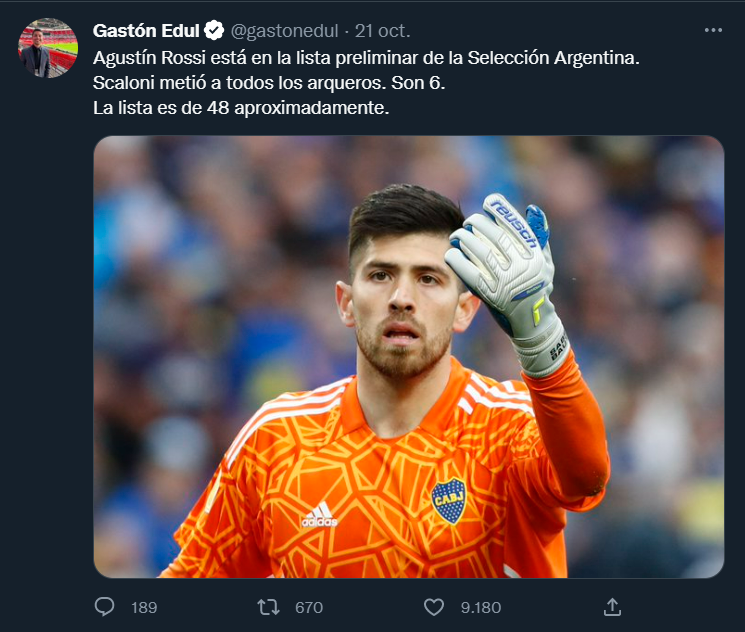Visit the @gastonedul handle link
The width and height of the screenshot is (745, 632).
pyautogui.click(x=284, y=31)
